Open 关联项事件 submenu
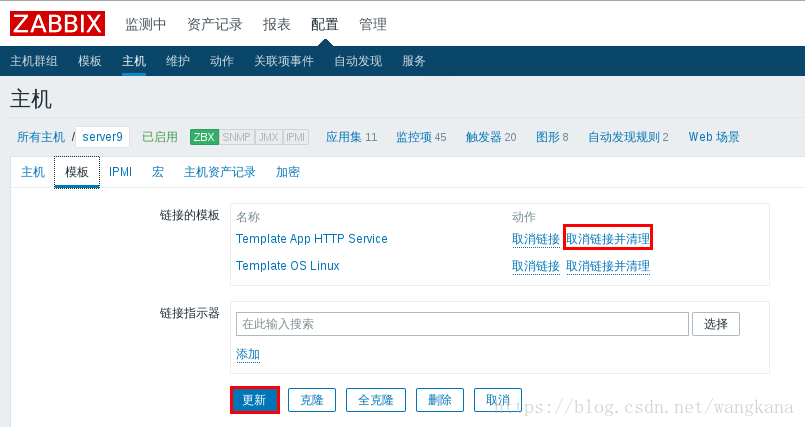Viewport: 805px width, 427px height. [x=284, y=61]
